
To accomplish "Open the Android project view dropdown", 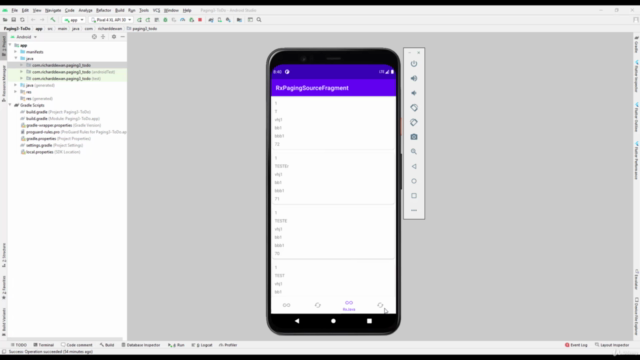I will 24,37.
